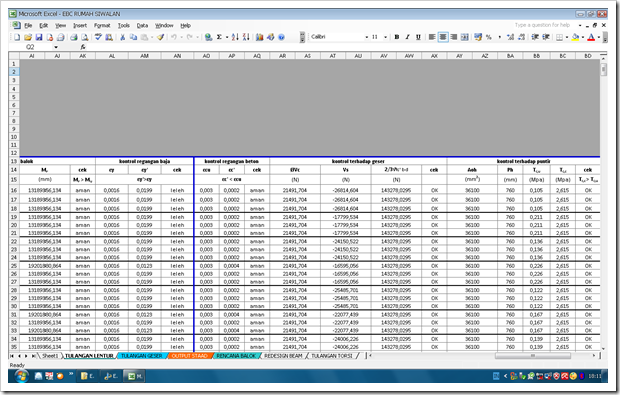This screenshot has width=620, height=395.
Task: Click the Insert Function fx icon
Action: [83, 47]
